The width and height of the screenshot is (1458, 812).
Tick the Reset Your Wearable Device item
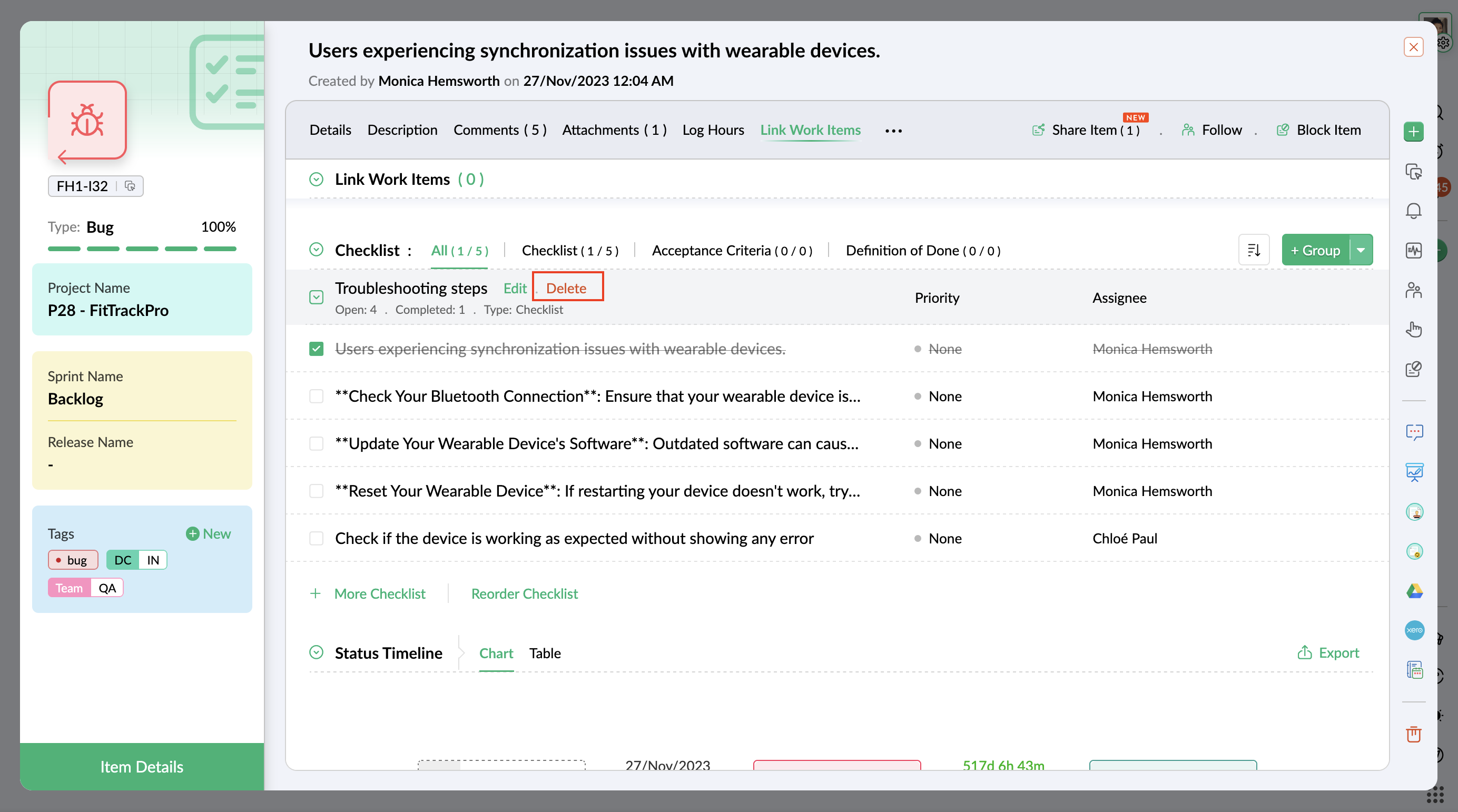(317, 491)
